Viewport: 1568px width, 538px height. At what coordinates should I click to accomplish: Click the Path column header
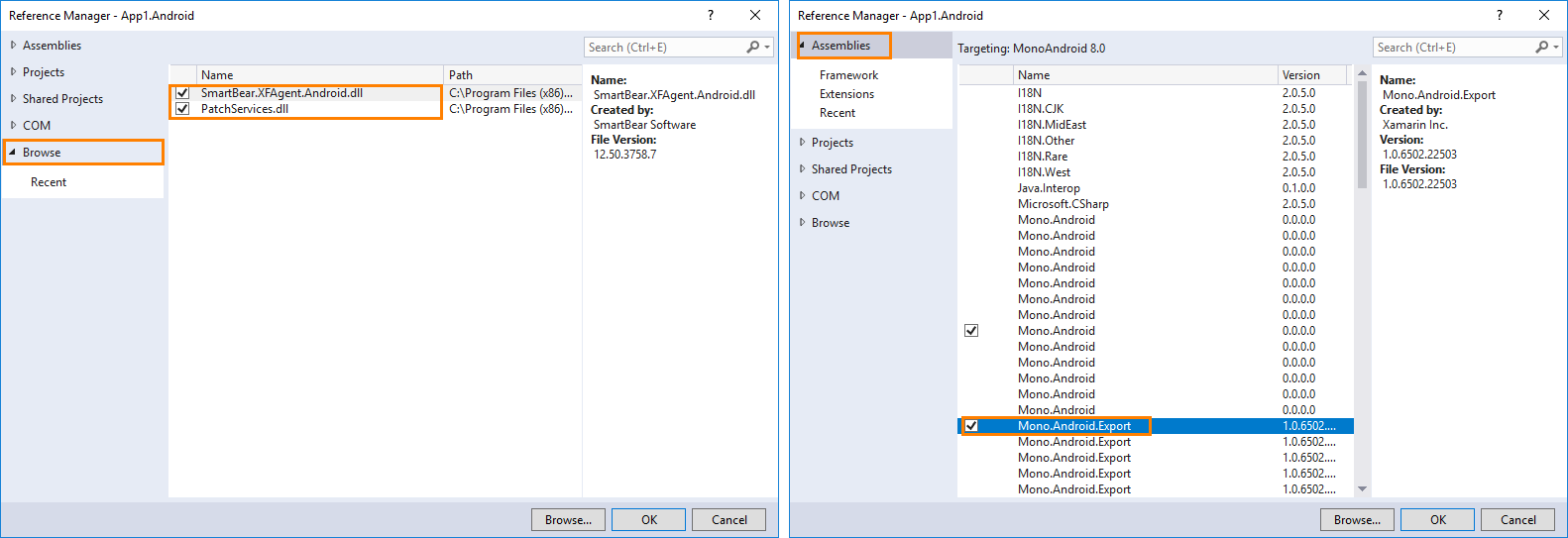[461, 75]
